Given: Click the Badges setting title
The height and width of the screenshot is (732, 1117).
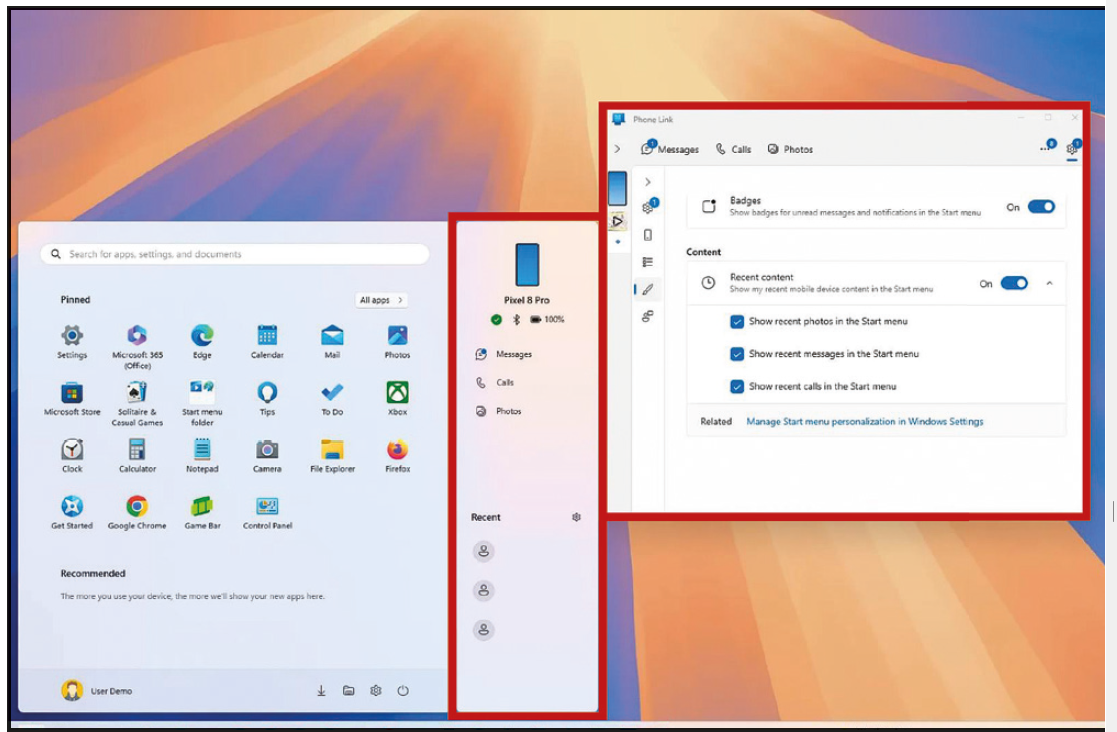Looking at the screenshot, I should coord(745,200).
